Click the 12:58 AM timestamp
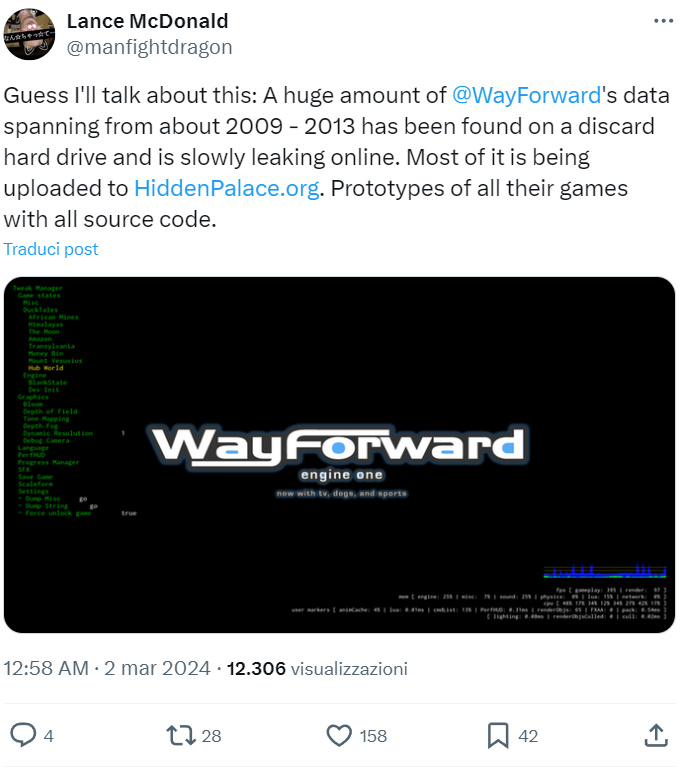 coord(46,668)
